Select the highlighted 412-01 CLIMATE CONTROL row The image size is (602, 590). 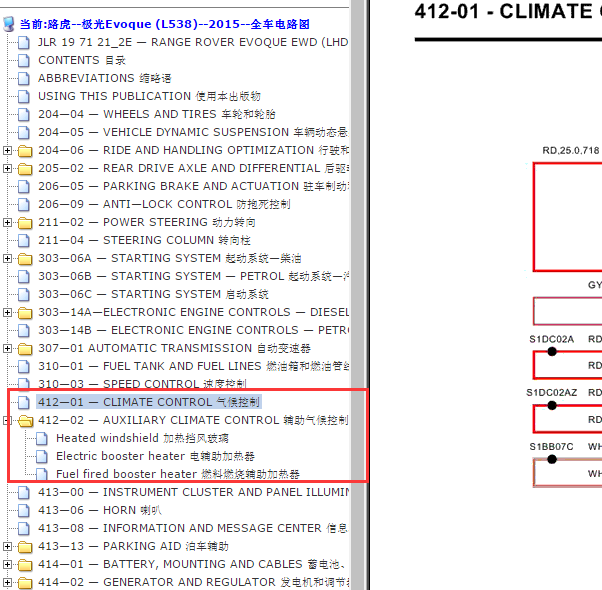pos(149,402)
